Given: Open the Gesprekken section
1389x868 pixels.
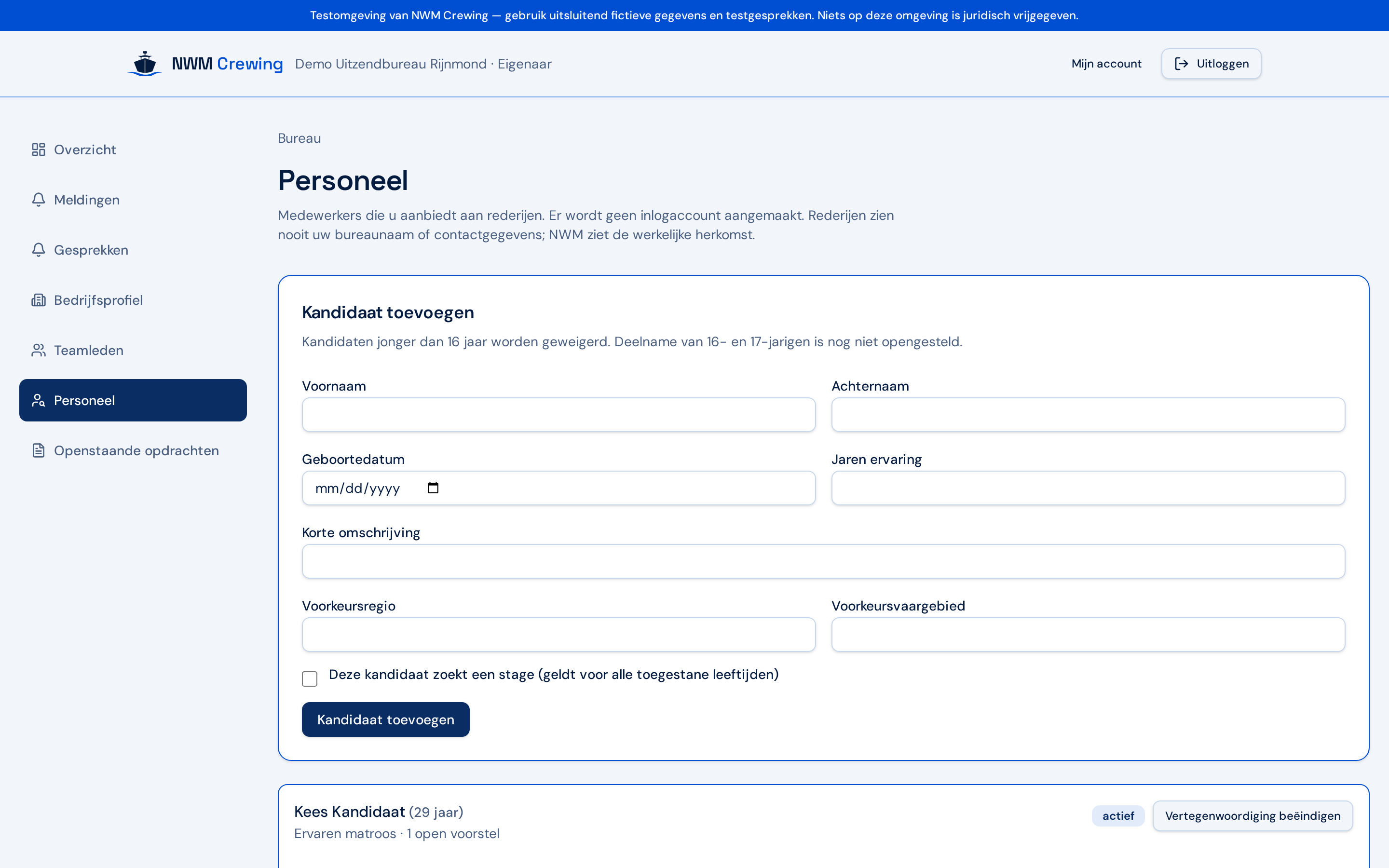Looking at the screenshot, I should point(133,250).
